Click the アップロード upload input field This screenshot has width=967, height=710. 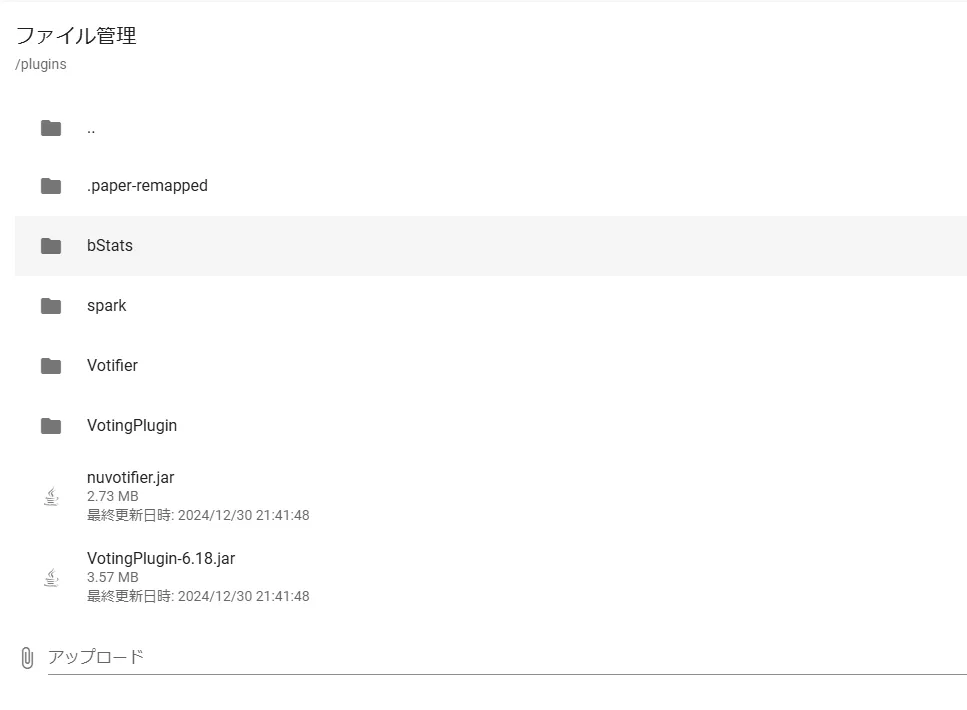500,657
